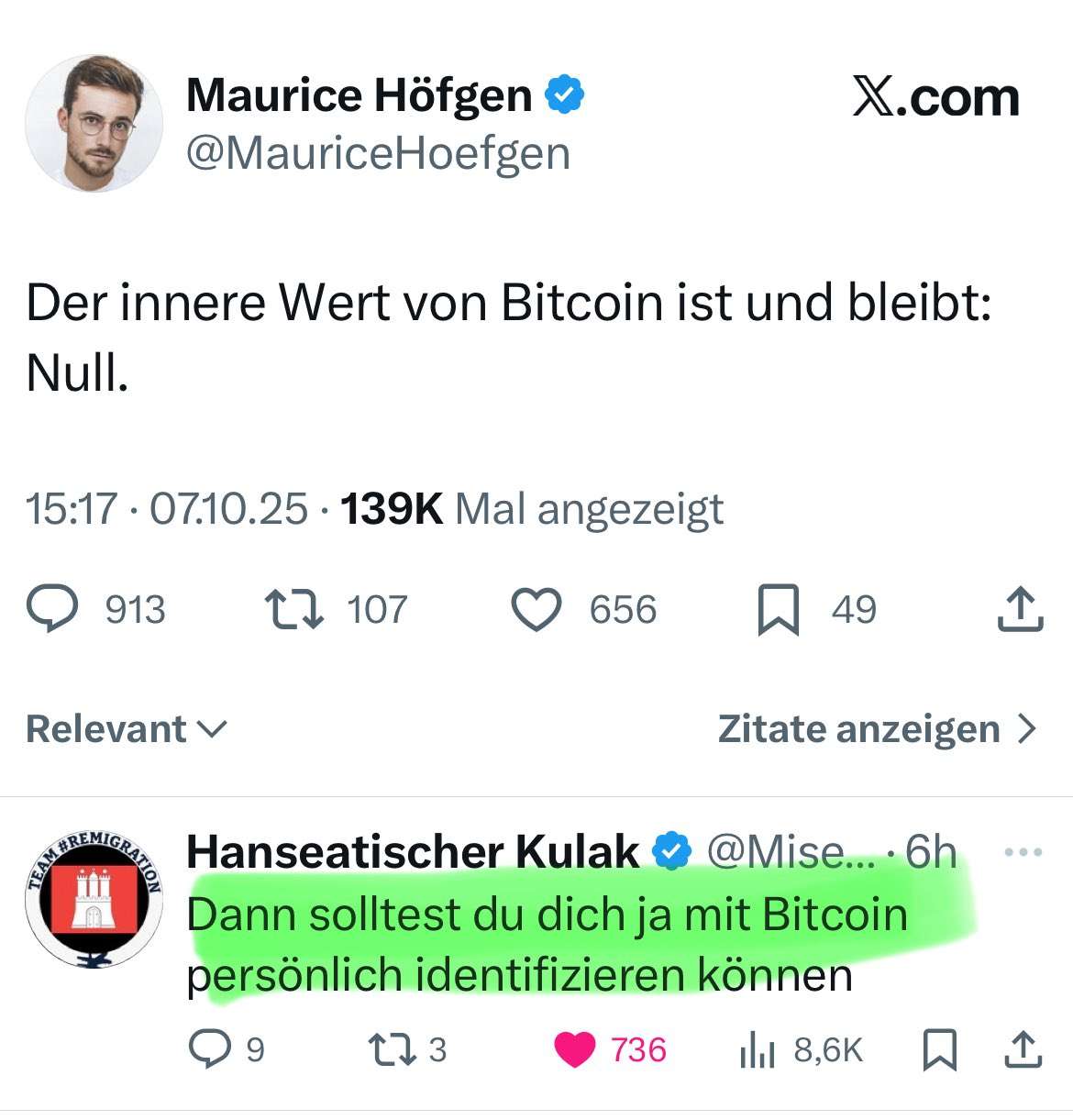Unlike Kulak's reply with pink heart

(575, 1050)
